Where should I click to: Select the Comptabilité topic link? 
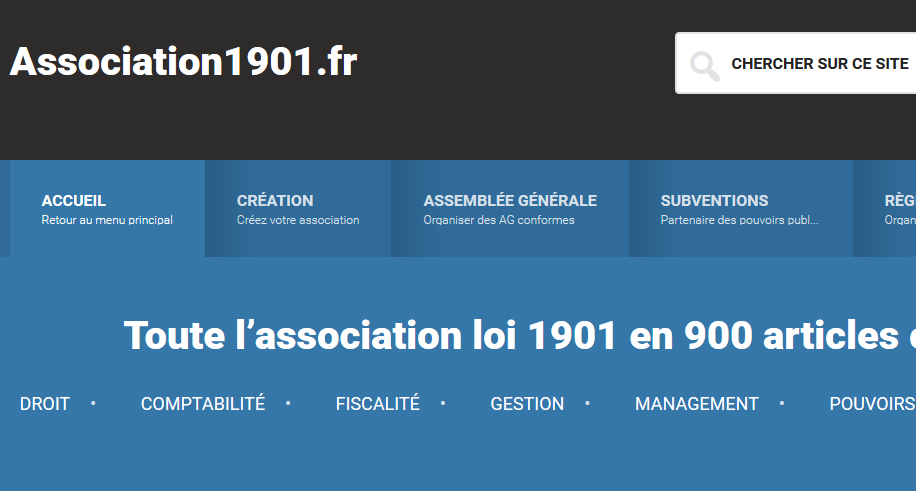(203, 404)
